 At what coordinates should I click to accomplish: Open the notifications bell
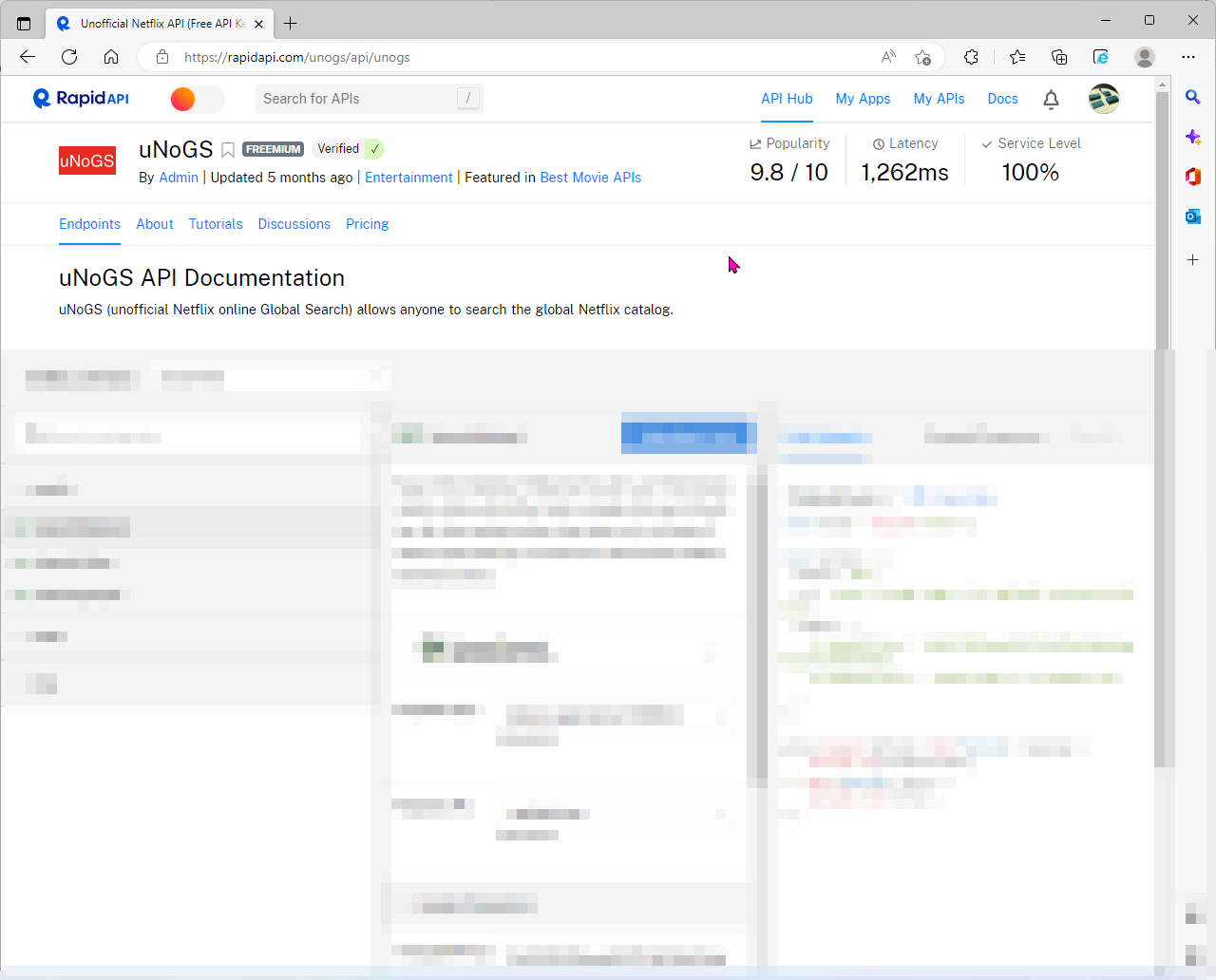point(1051,99)
